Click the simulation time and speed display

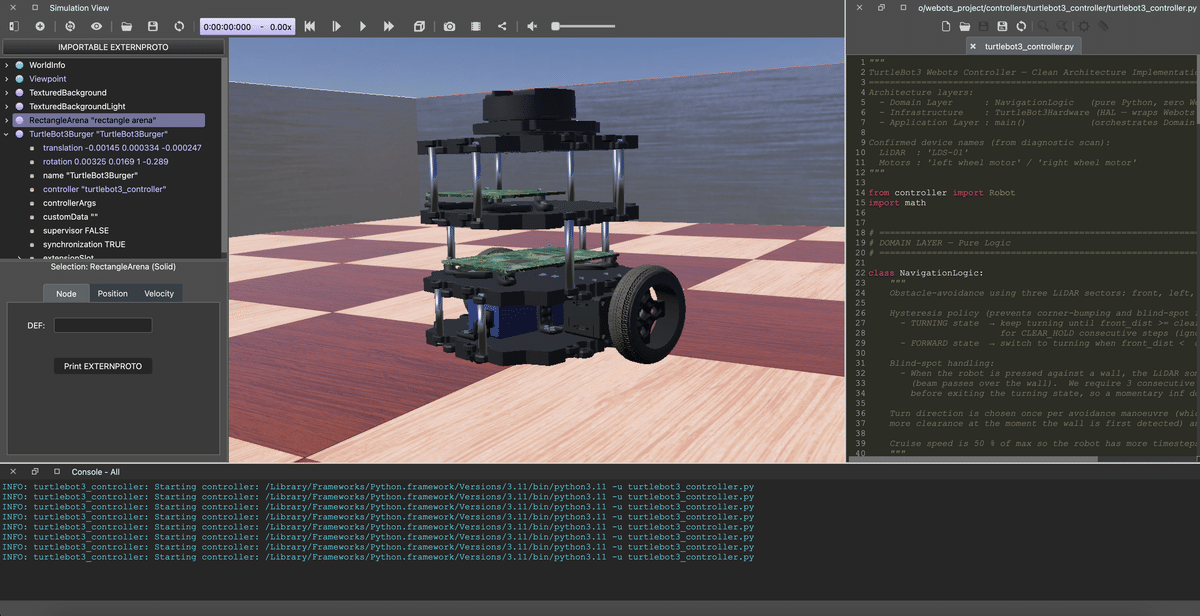(x=247, y=26)
